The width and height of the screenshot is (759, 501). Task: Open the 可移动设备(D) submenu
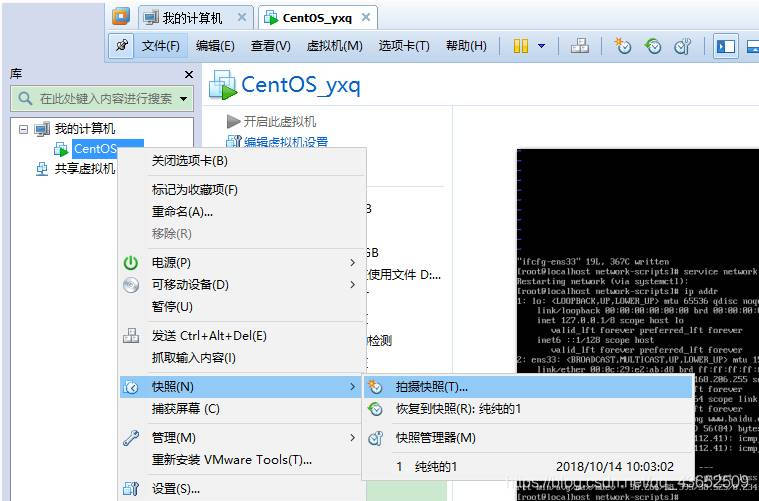(242, 285)
